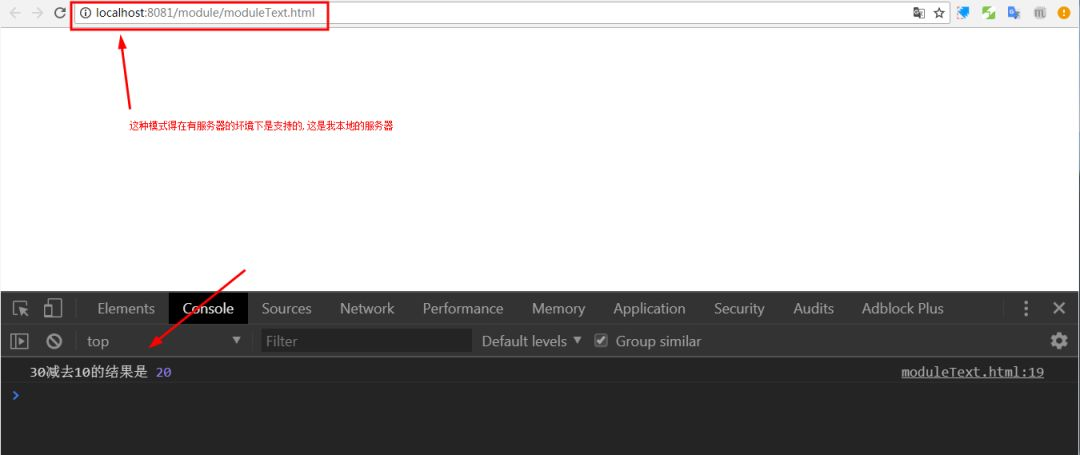Open the Memory tab

pyautogui.click(x=559, y=308)
